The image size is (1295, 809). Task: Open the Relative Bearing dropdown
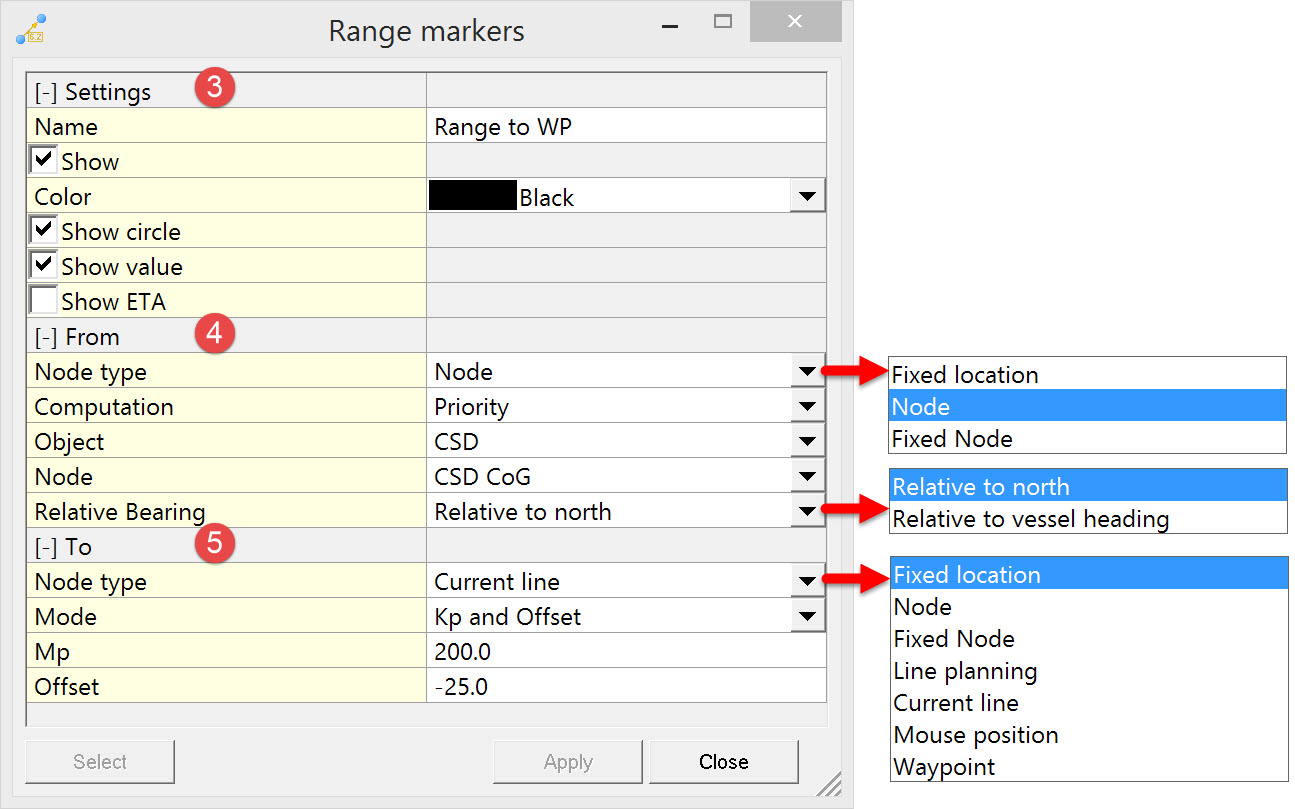pyautogui.click(x=807, y=512)
